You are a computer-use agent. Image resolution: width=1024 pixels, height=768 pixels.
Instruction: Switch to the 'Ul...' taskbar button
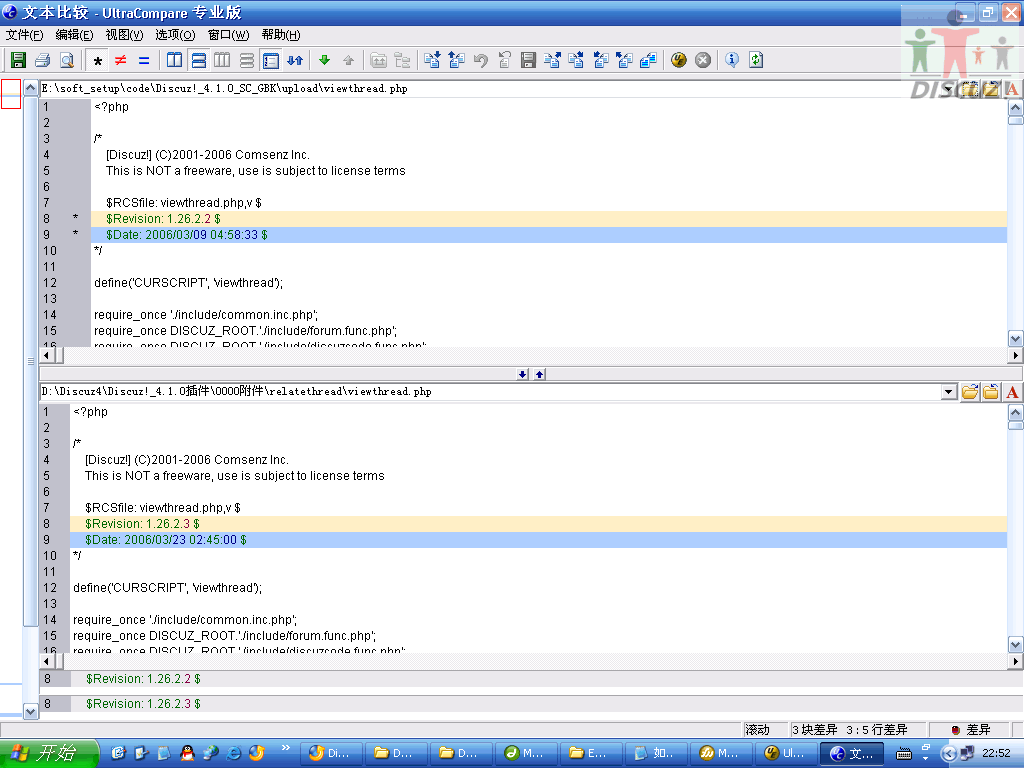click(786, 754)
